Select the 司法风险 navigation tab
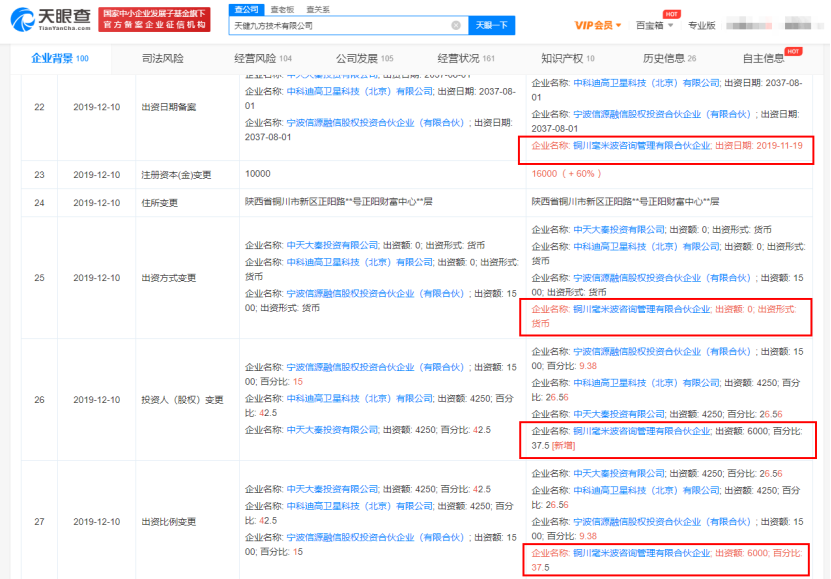 pyautogui.click(x=162, y=58)
